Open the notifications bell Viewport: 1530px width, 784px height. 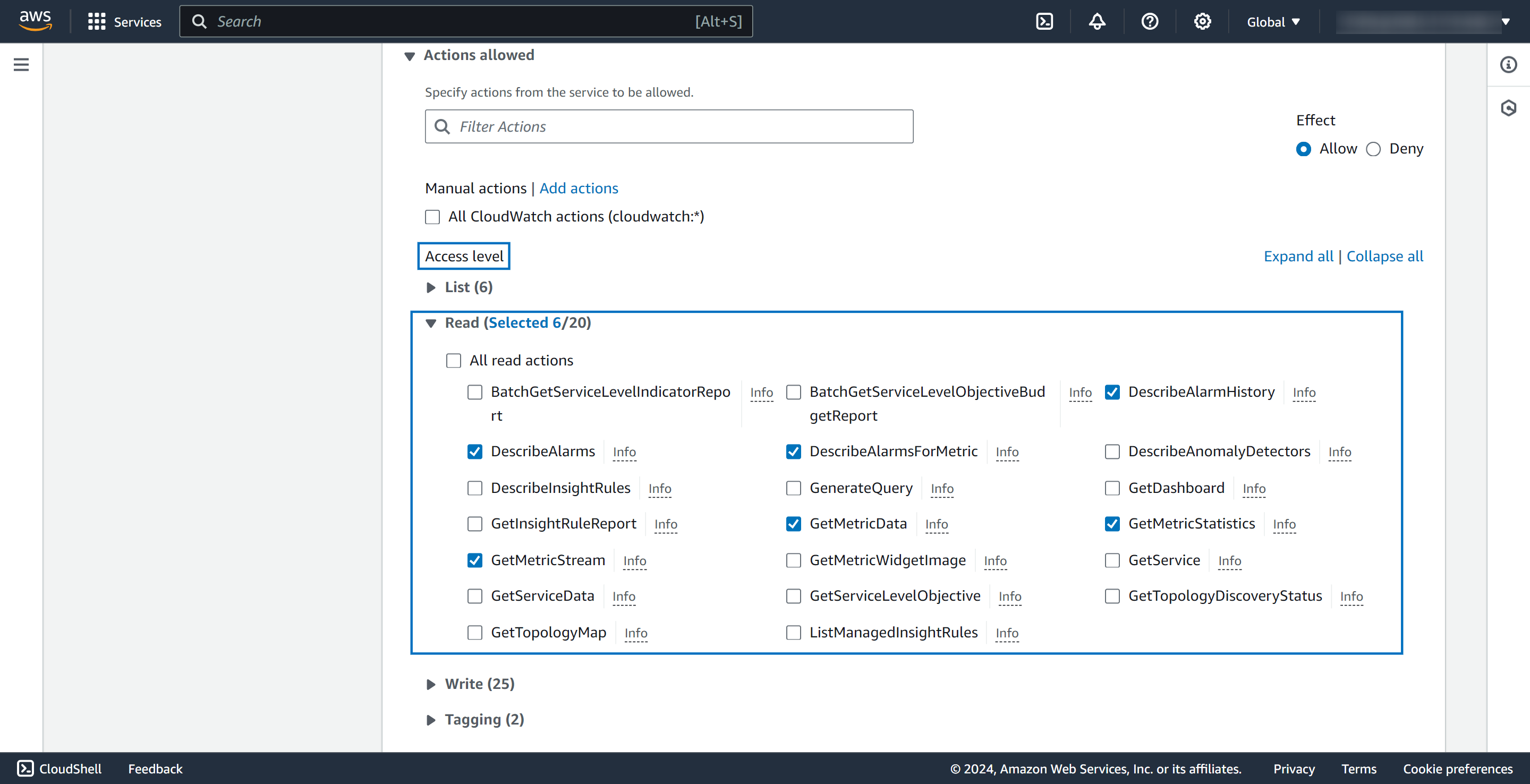tap(1097, 22)
